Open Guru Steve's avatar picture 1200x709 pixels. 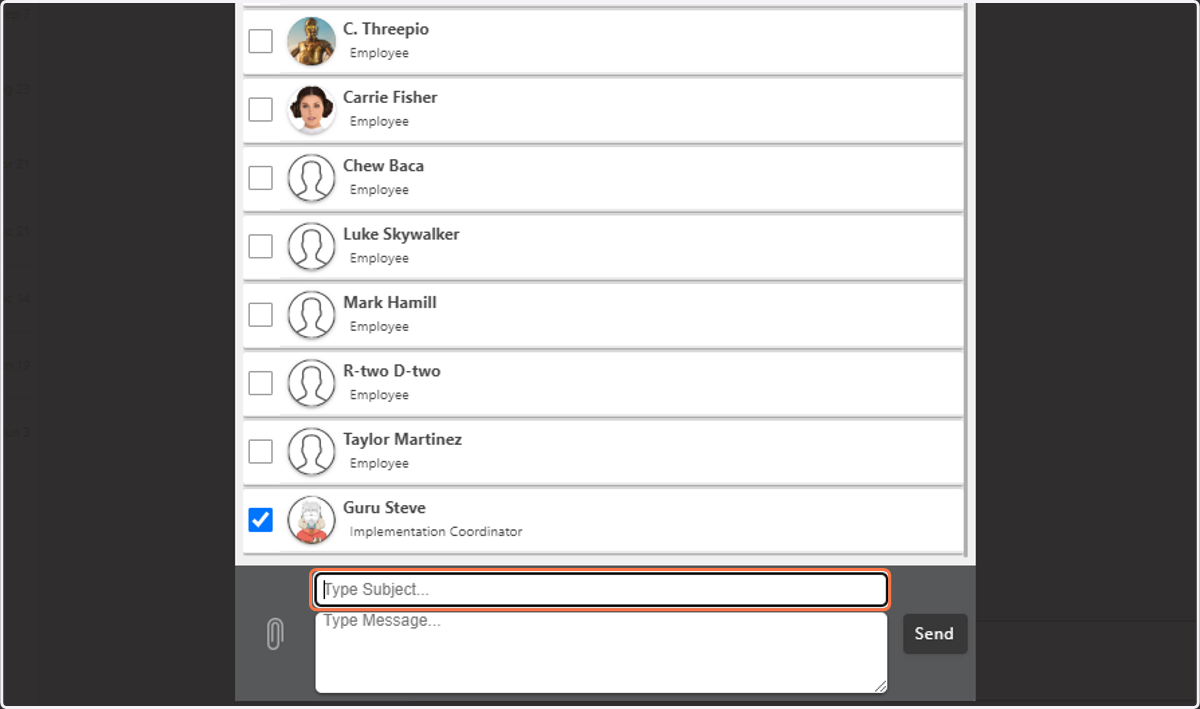pos(311,520)
